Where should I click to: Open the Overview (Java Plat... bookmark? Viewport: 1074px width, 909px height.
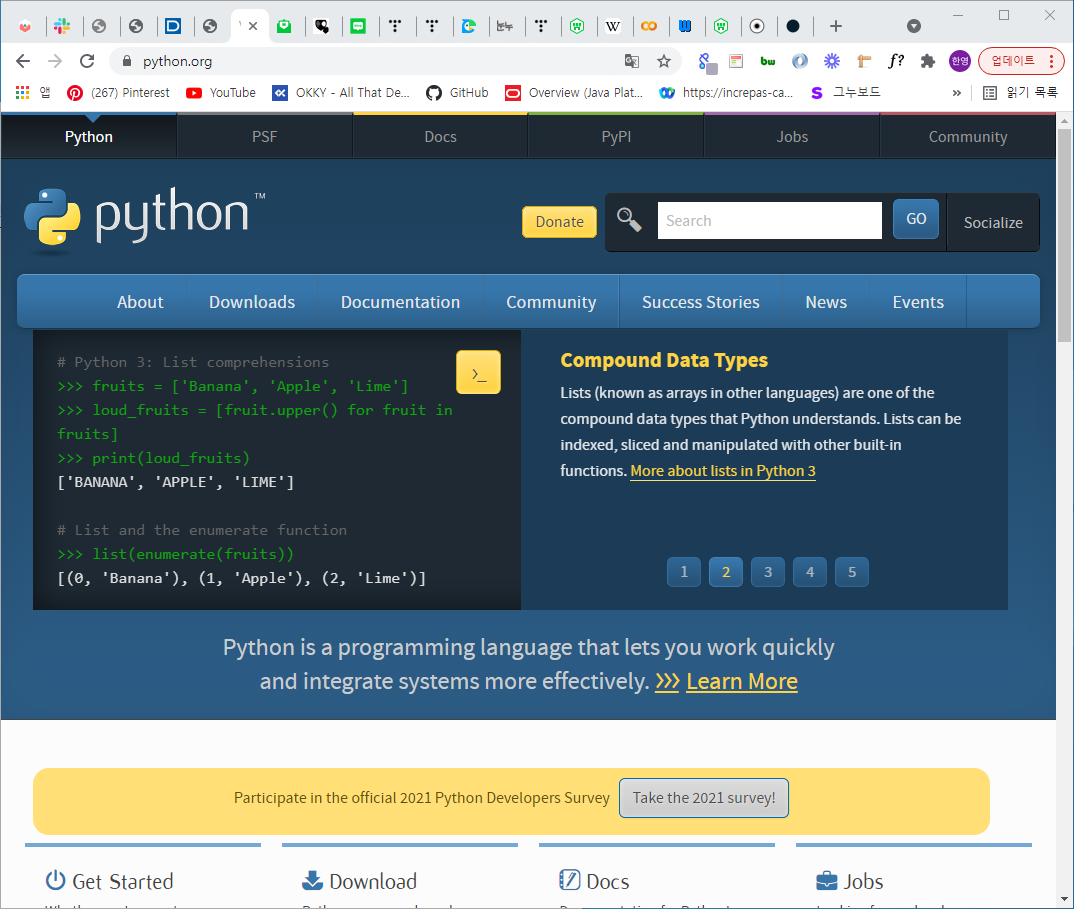point(574,92)
